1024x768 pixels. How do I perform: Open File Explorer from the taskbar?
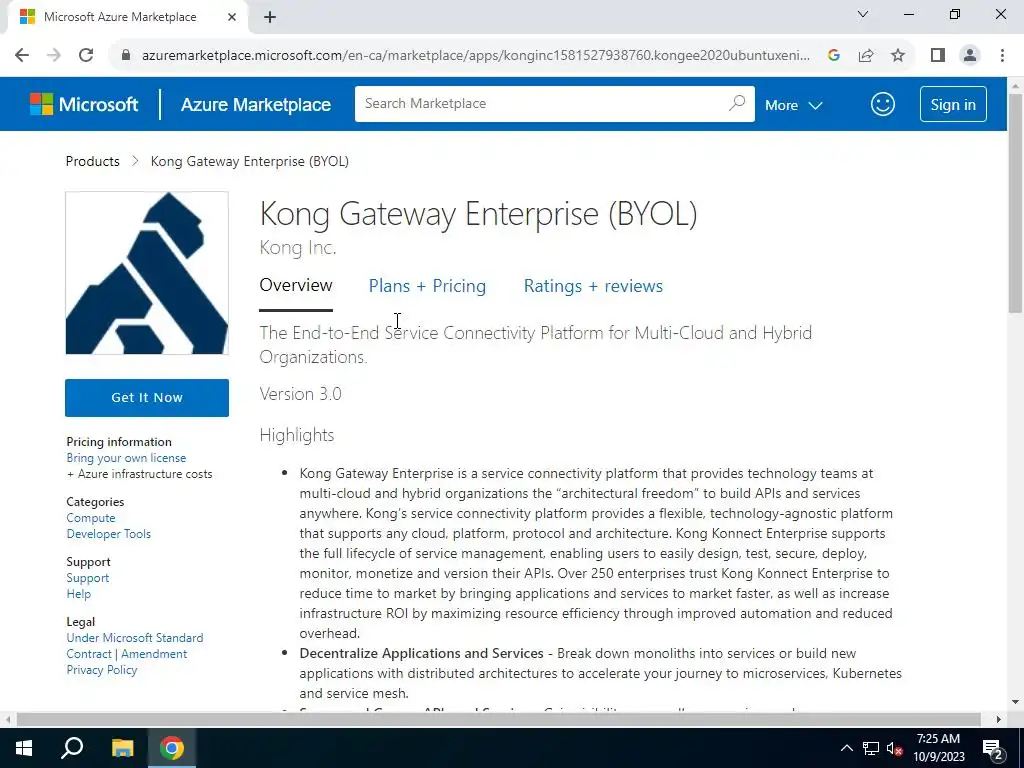(x=122, y=748)
